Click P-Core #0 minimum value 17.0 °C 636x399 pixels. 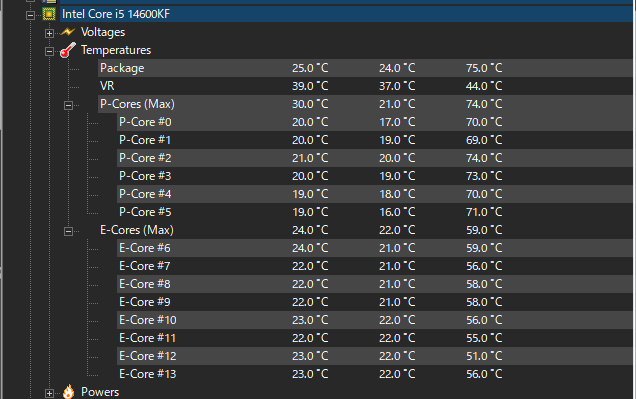tap(397, 122)
